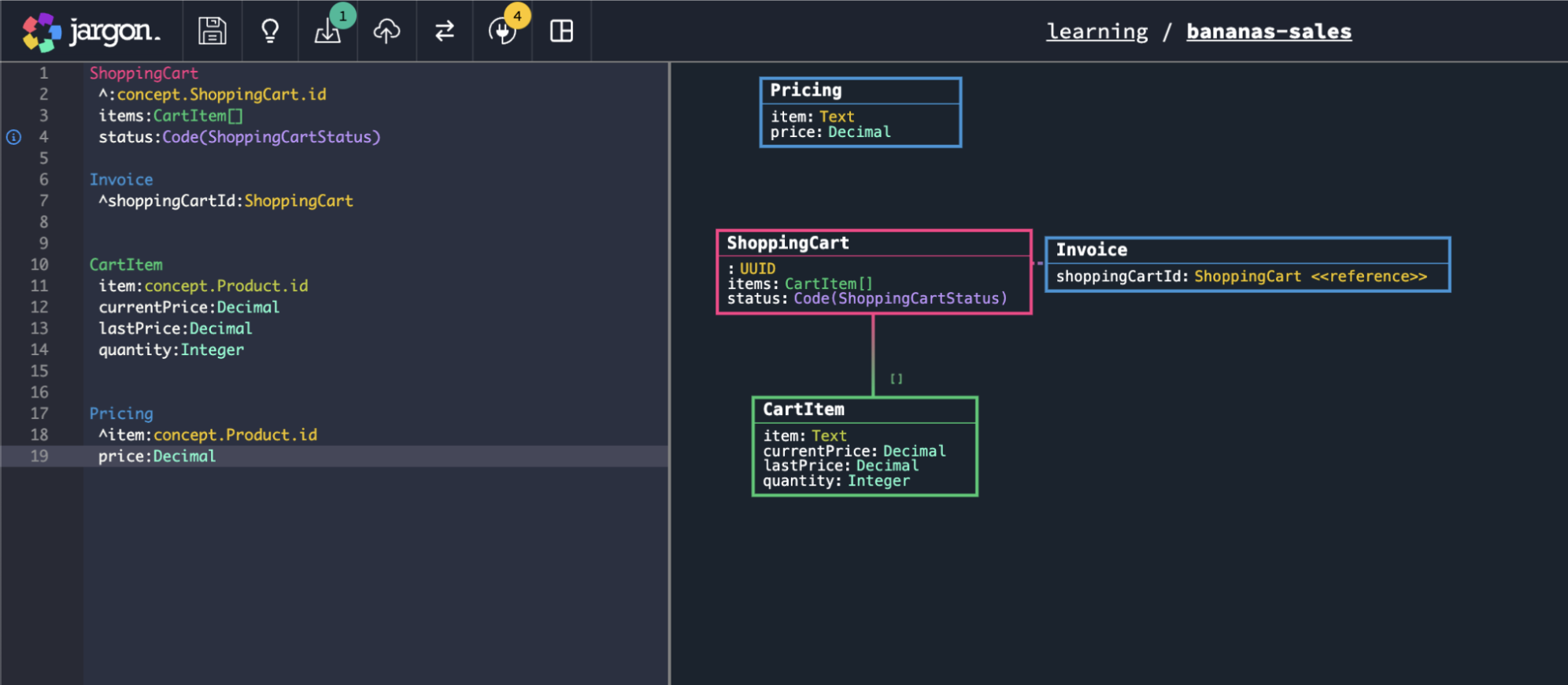Save the model with the floppy disk icon
Viewport: 1568px width, 685px height.
(x=212, y=31)
